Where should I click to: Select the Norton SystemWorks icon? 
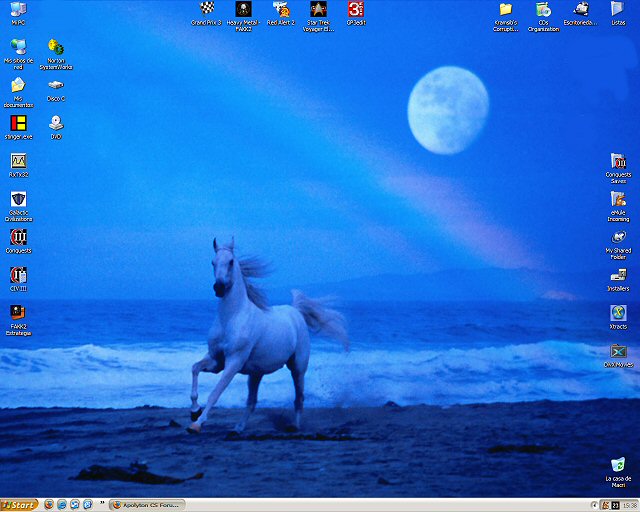56,48
